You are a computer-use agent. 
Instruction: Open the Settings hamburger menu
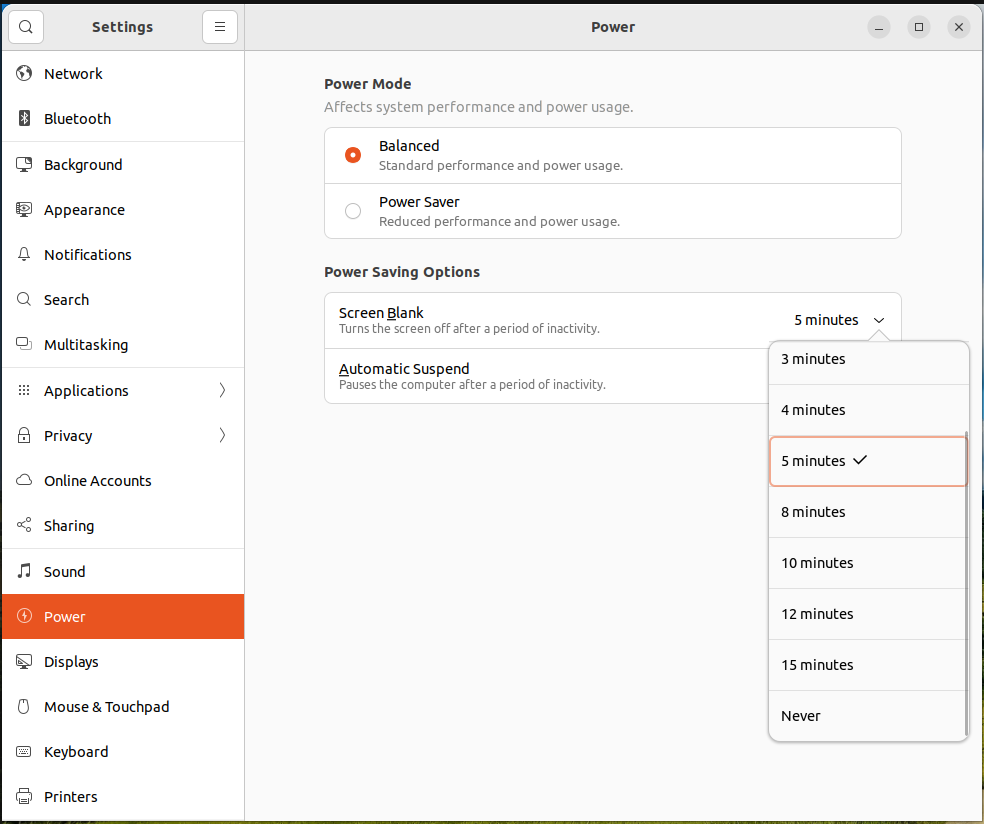tap(220, 27)
